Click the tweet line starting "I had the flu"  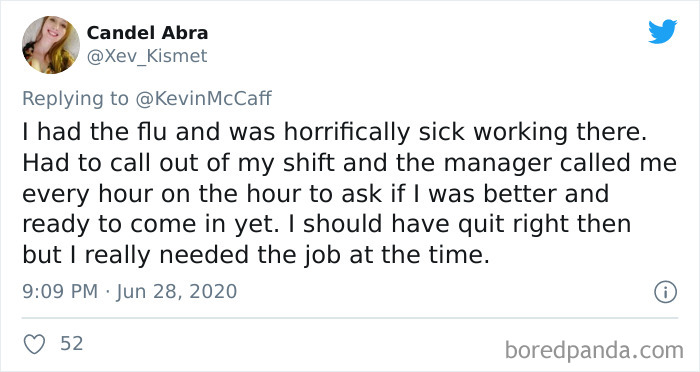pyautogui.click(x=334, y=133)
